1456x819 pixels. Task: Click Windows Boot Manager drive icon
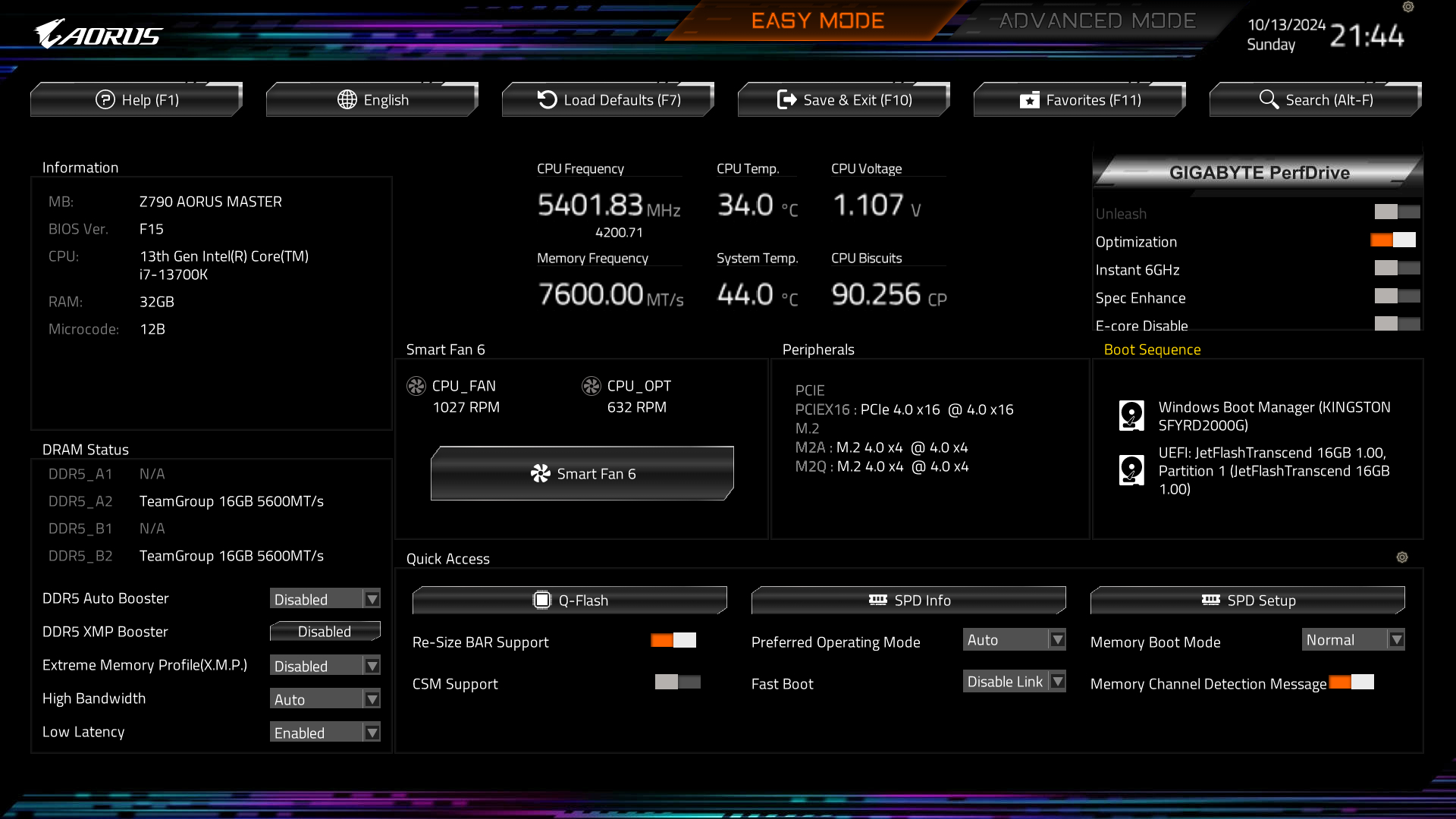point(1131,416)
